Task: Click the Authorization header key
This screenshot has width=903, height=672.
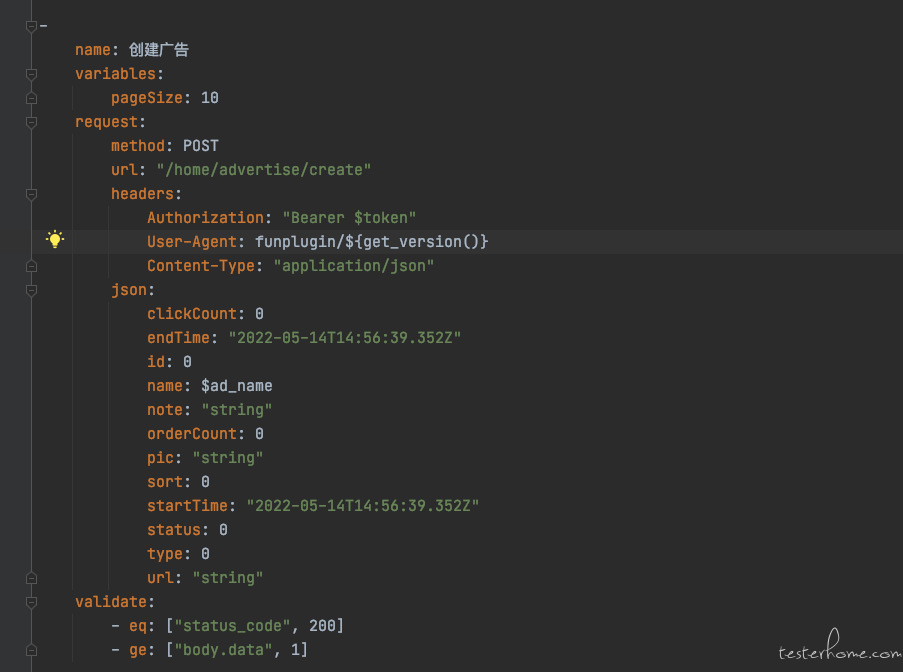Action: click(205, 218)
